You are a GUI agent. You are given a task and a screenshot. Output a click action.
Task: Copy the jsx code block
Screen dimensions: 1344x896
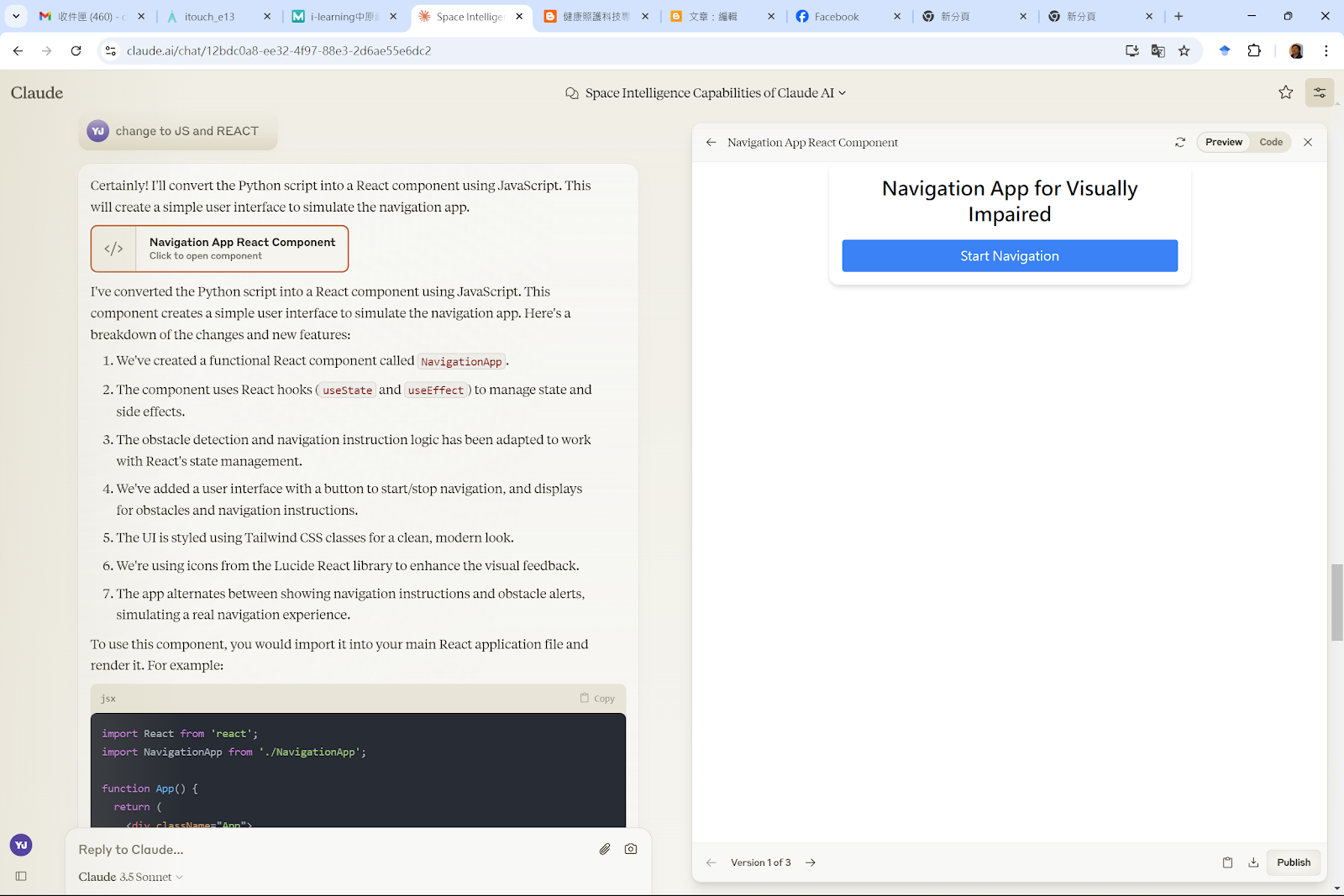coord(597,698)
